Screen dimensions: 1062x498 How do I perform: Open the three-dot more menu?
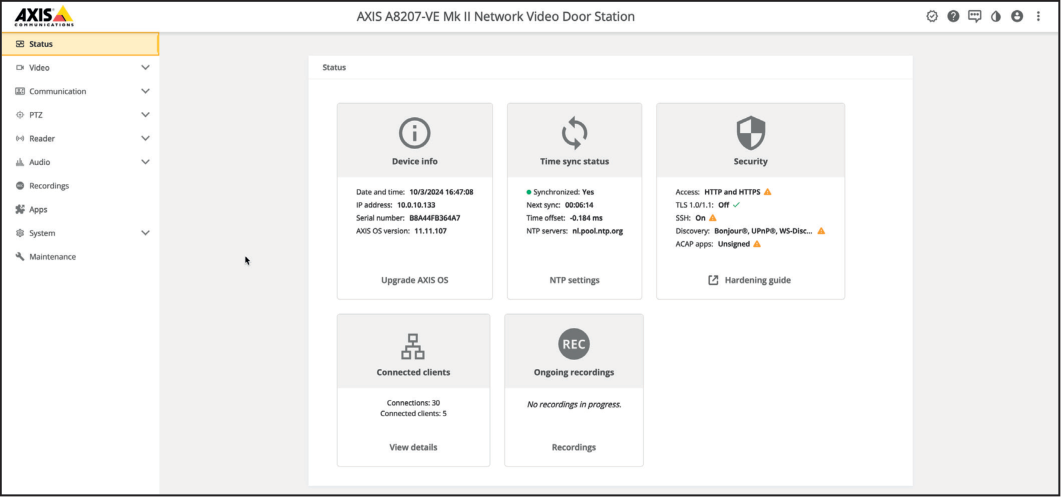[x=1038, y=16]
